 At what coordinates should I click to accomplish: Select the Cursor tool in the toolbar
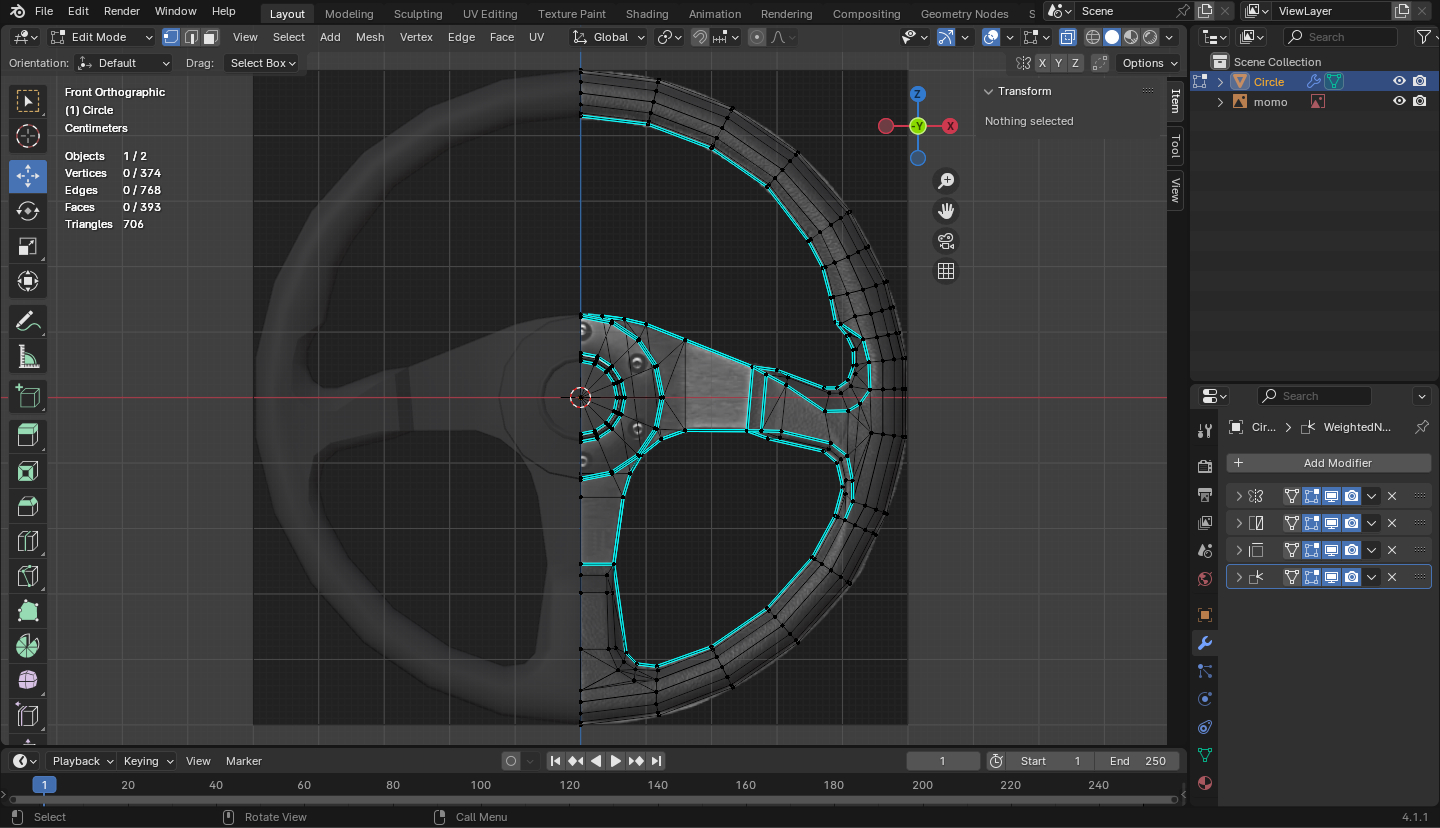(28, 137)
